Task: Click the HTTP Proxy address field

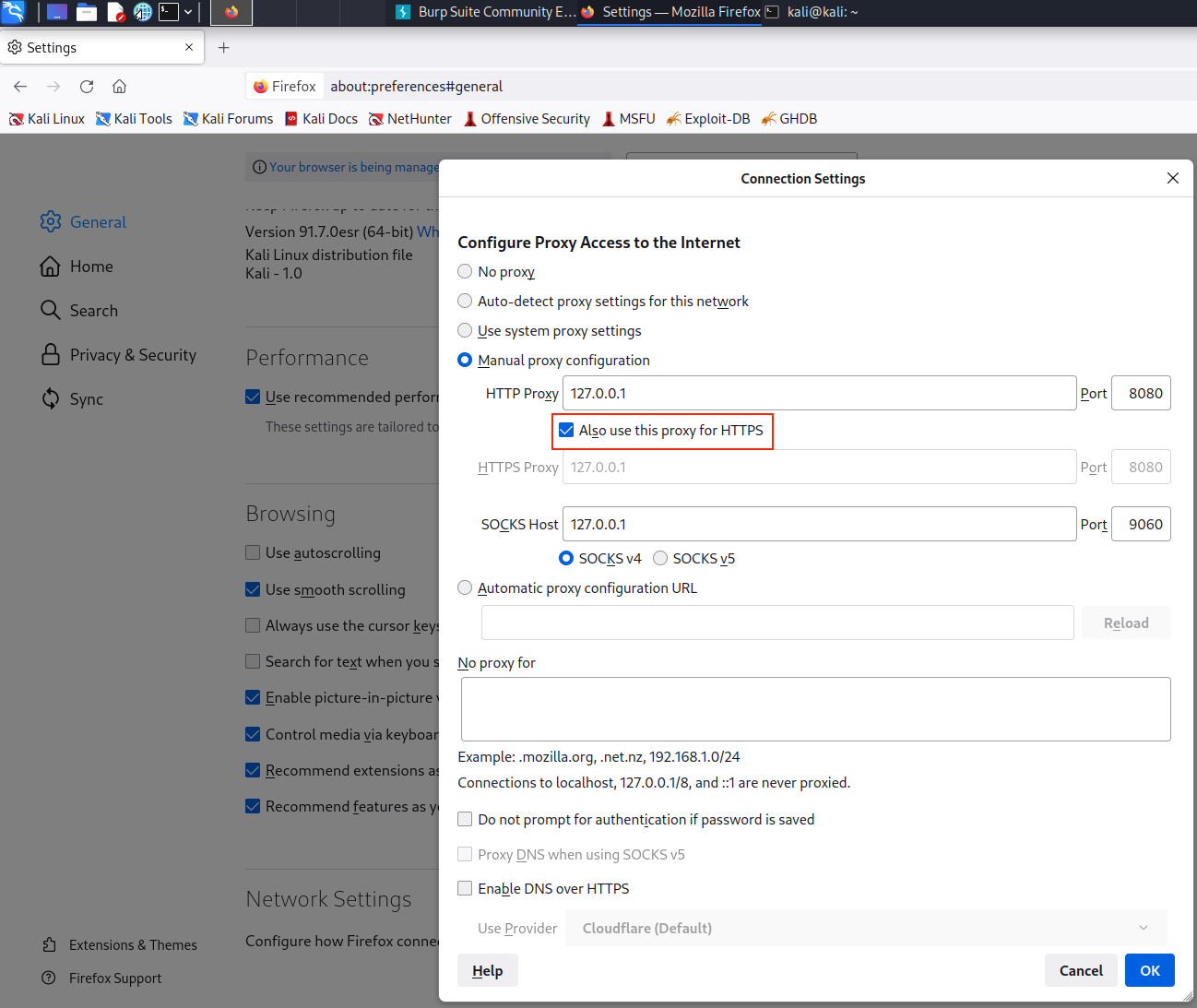Action: coord(818,394)
